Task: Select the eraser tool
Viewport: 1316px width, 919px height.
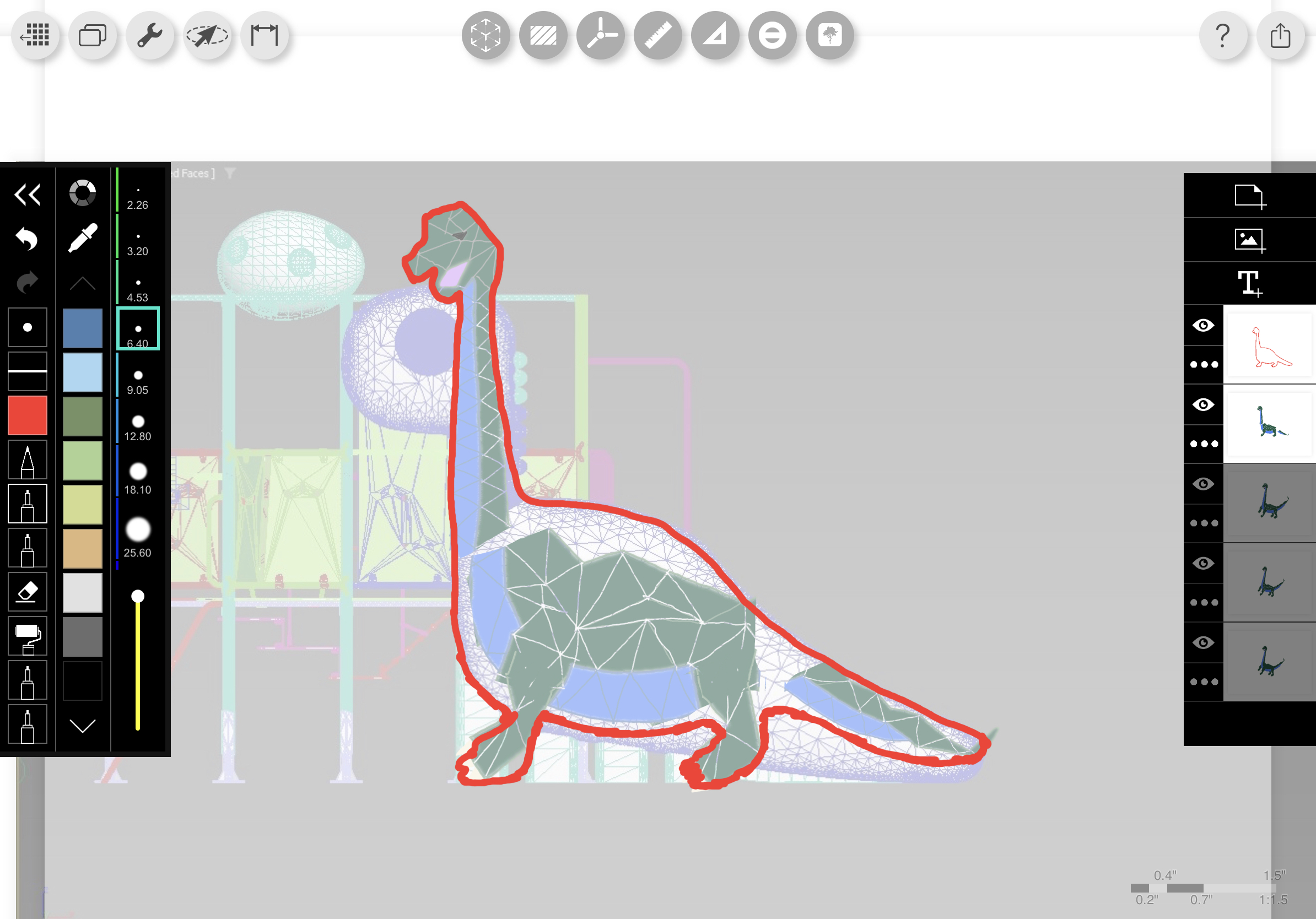Action: coord(27,591)
